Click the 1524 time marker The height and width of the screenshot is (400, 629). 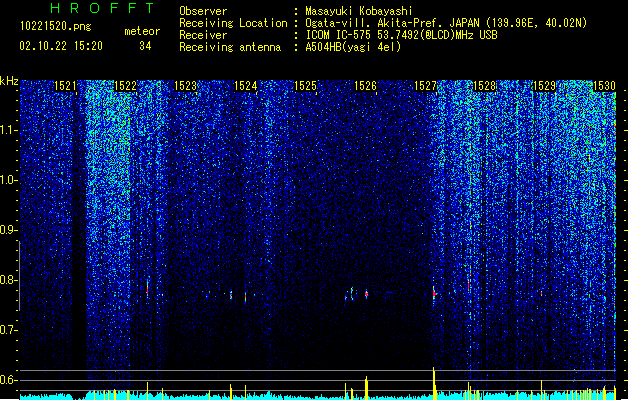[x=245, y=86]
